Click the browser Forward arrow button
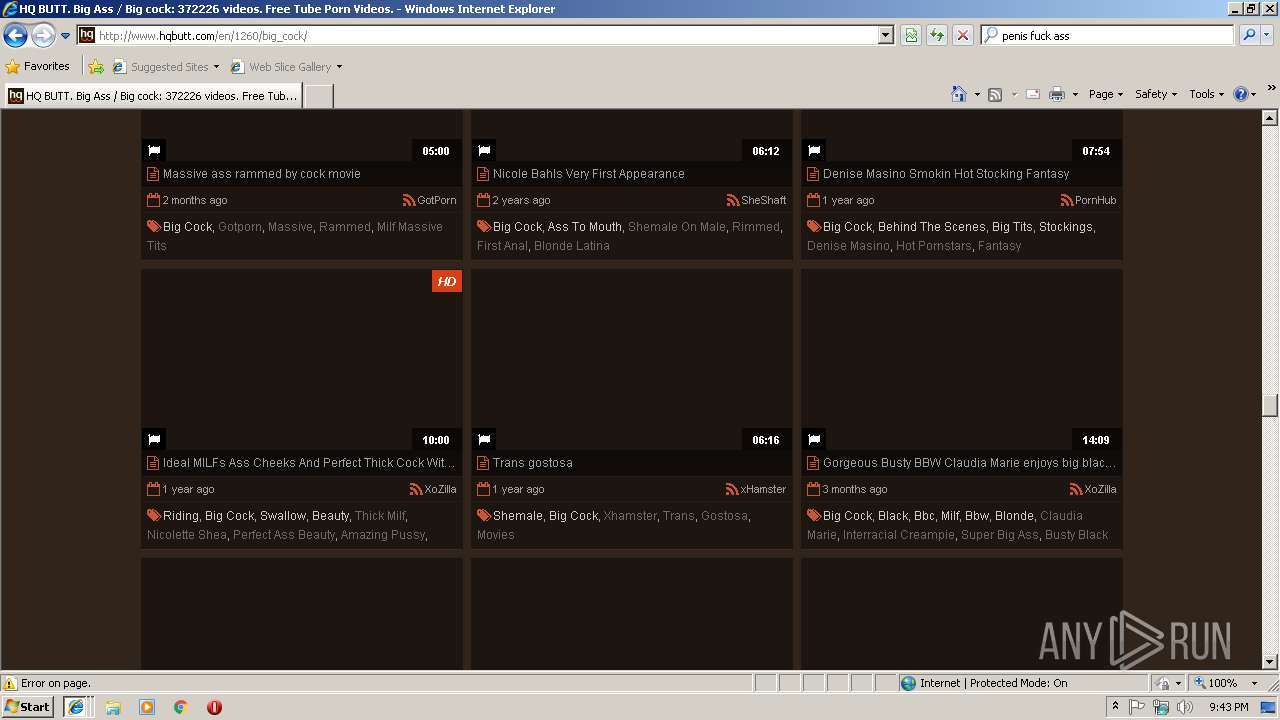This screenshot has width=1280, height=720. click(x=43, y=35)
